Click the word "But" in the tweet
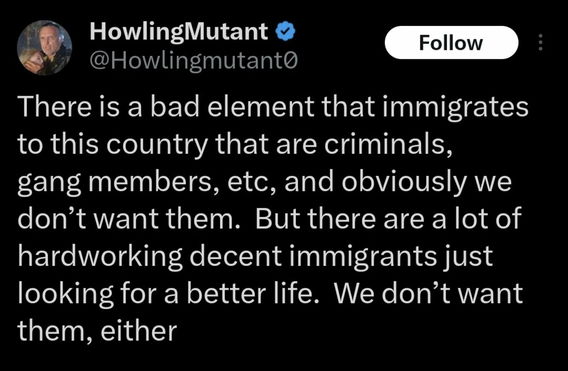This screenshot has height=371, width=568. [278, 219]
